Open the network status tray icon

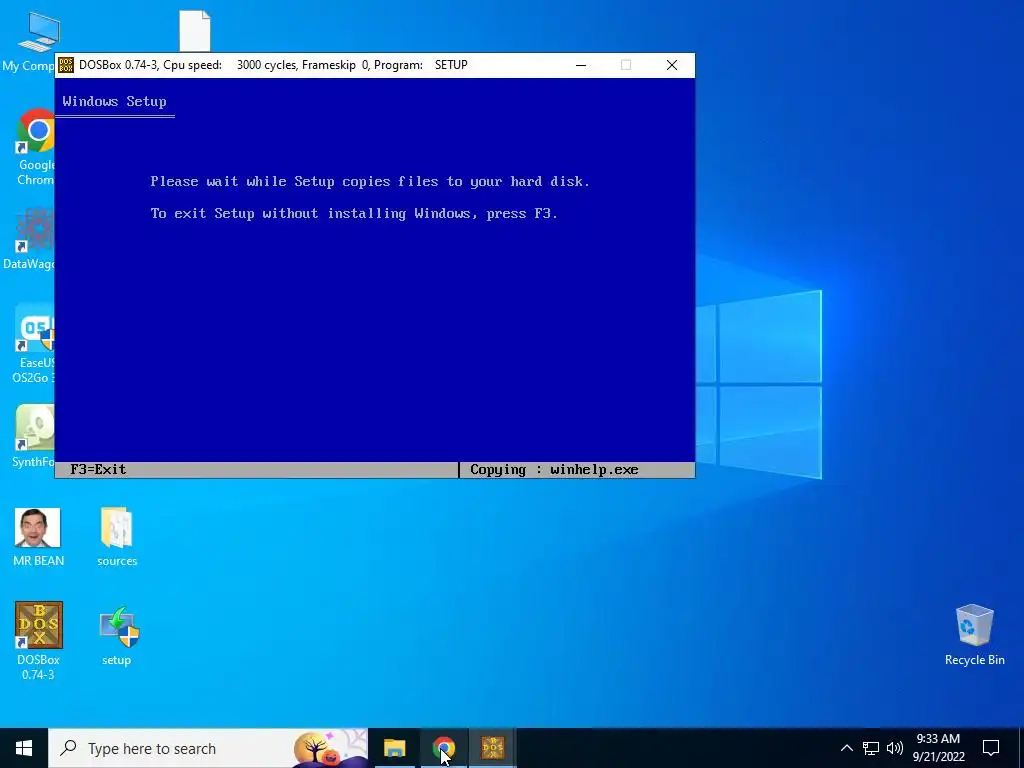click(x=871, y=748)
